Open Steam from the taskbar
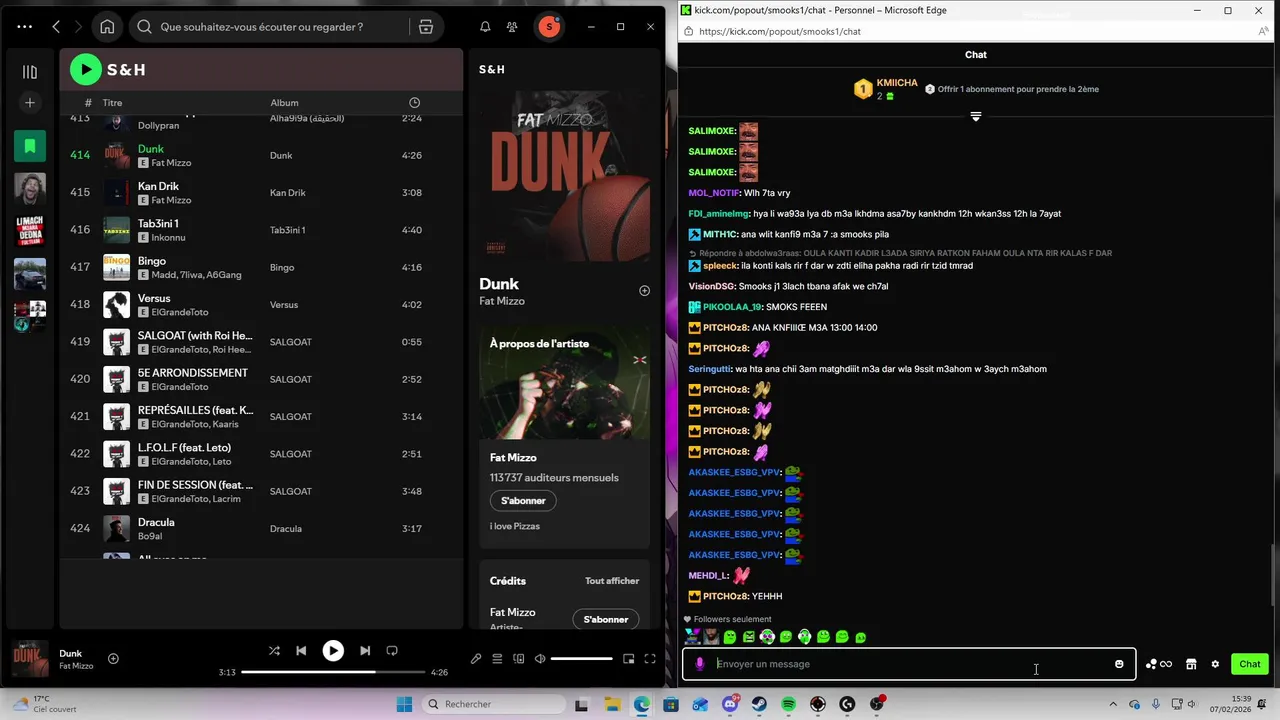The image size is (1280, 720). point(759,704)
